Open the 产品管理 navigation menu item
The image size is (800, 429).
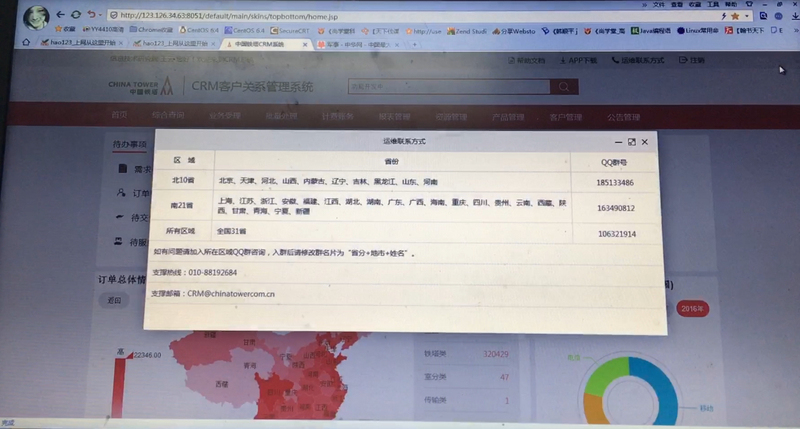coord(508,117)
